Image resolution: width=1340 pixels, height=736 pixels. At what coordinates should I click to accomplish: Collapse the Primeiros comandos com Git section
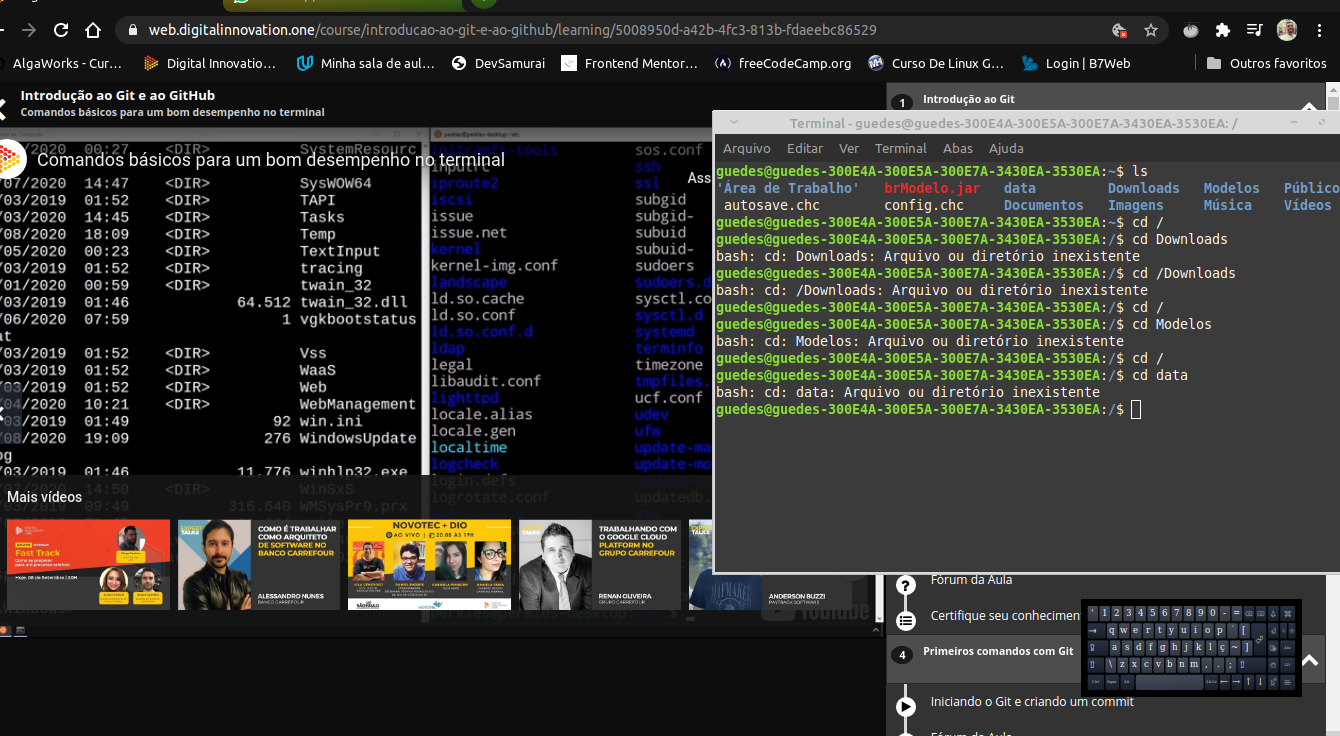click(x=1309, y=661)
